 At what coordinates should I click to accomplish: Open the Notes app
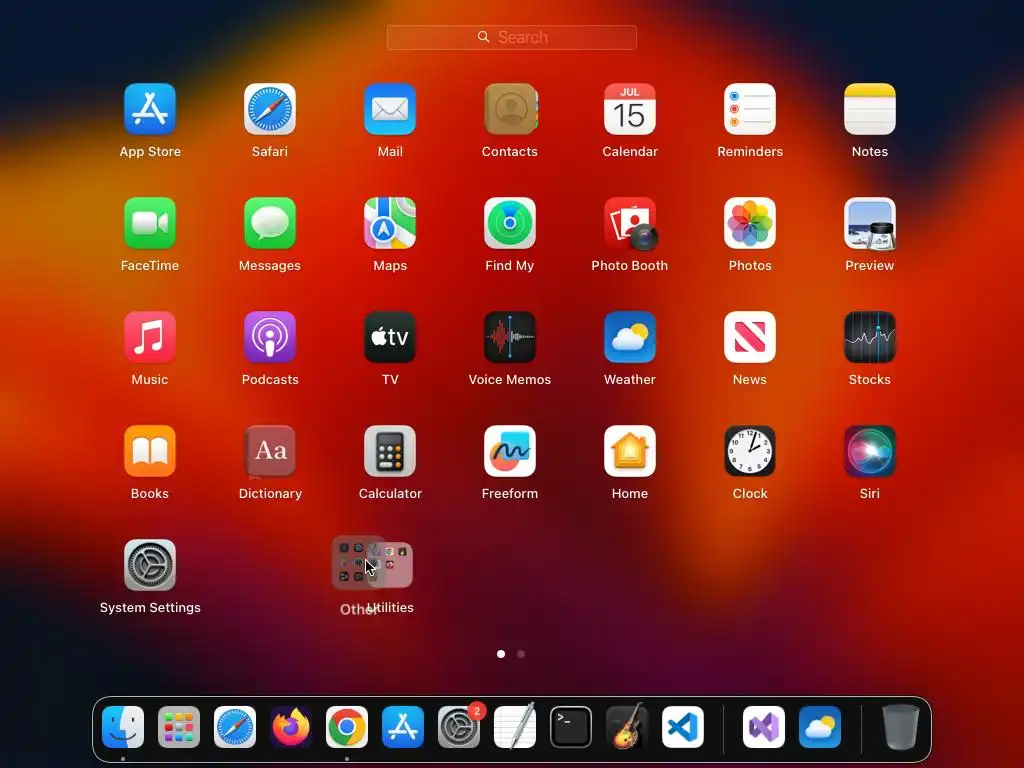[x=870, y=109]
